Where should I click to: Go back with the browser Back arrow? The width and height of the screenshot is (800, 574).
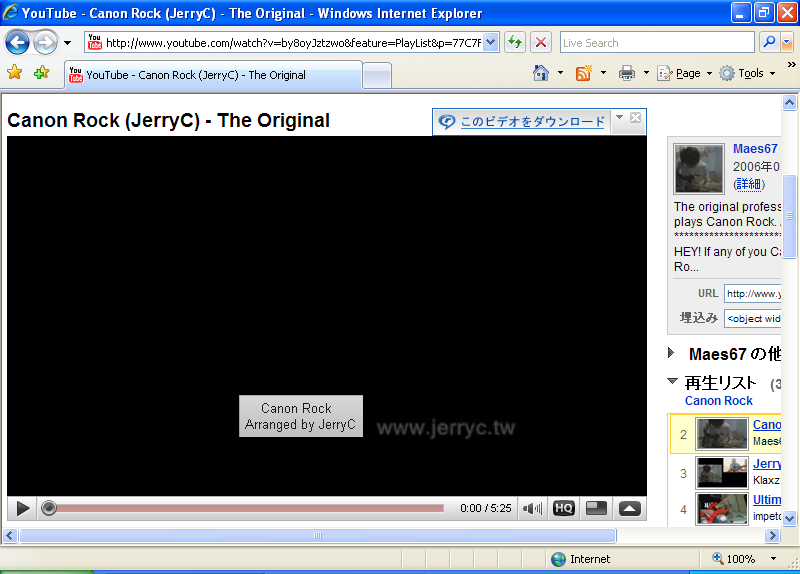(17, 42)
